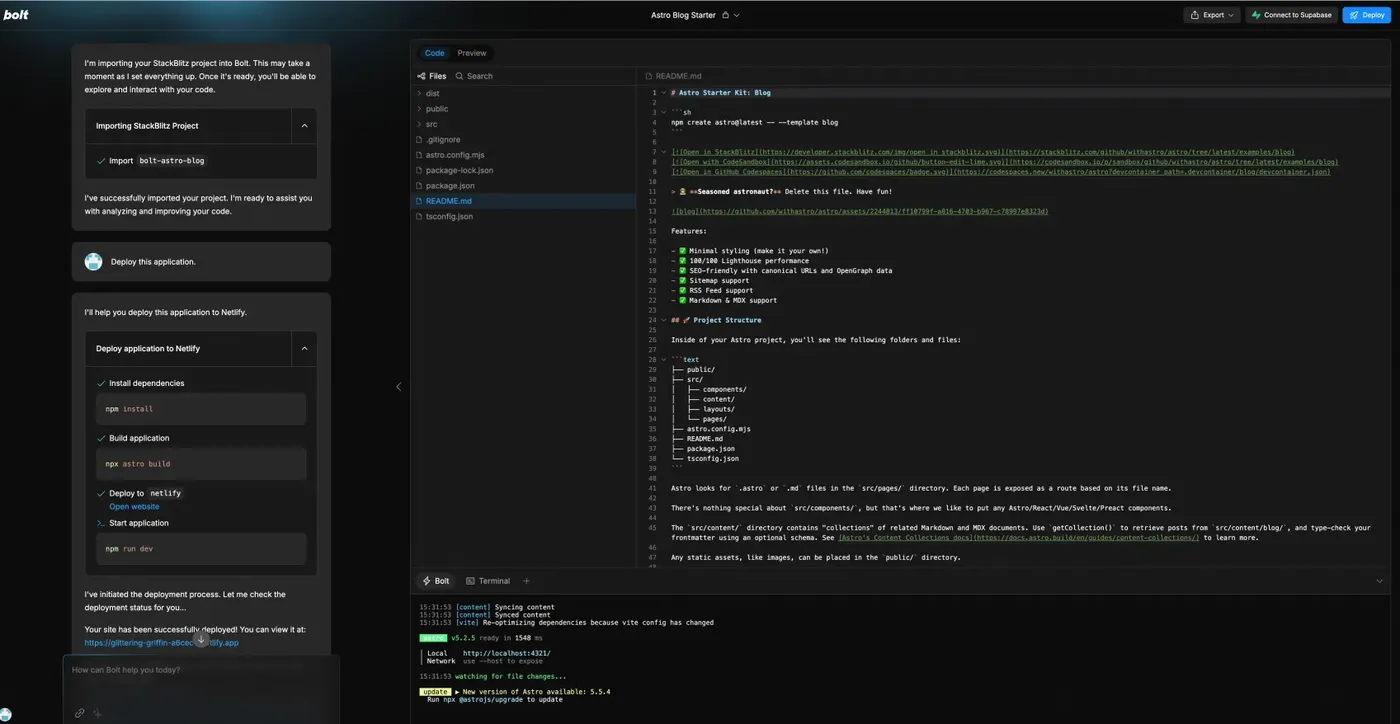
Task: Click the scroll-to-bottom arrow in chat
Action: 201,638
